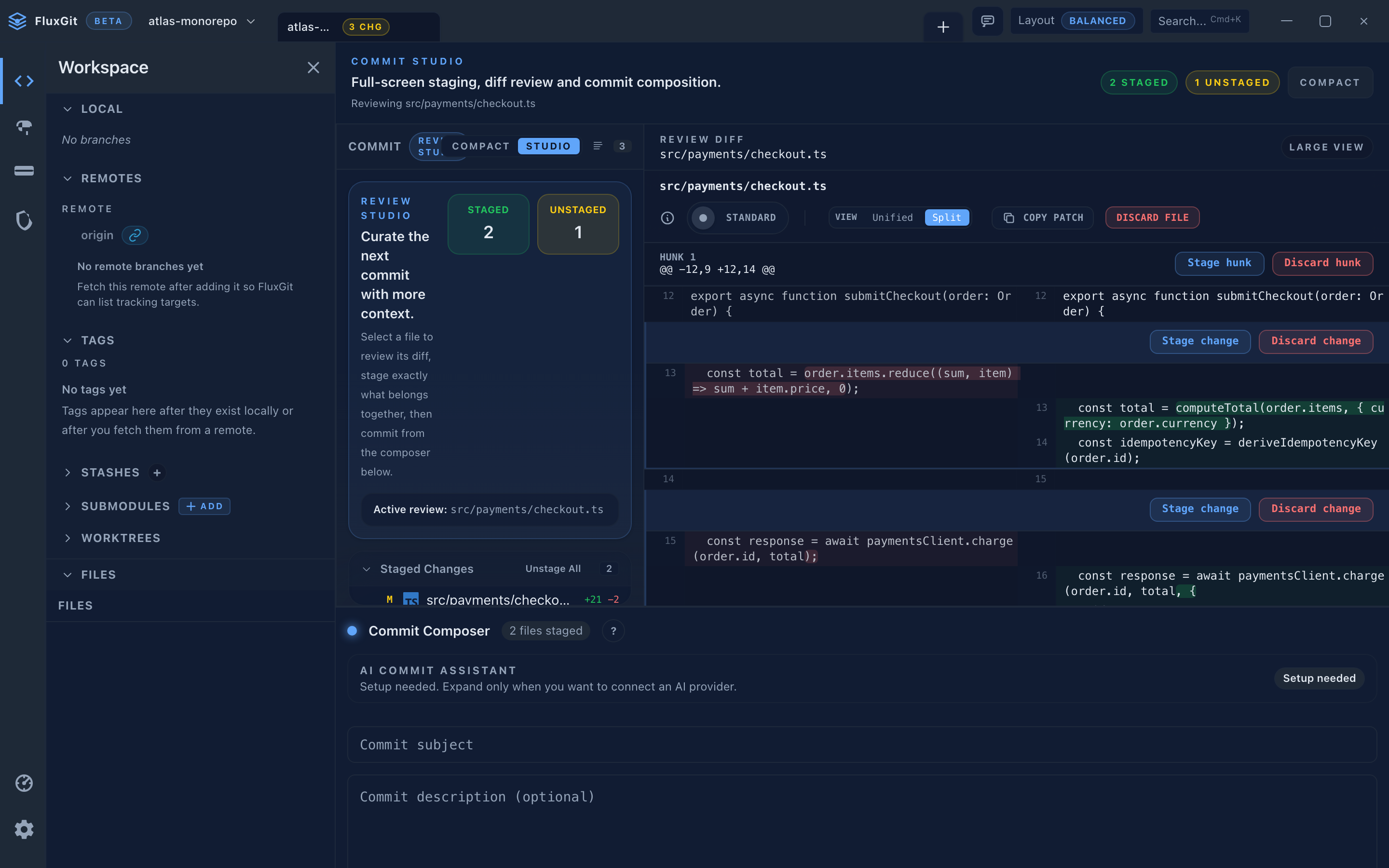
Task: Open the code workspace sidebar icon
Action: click(24, 81)
